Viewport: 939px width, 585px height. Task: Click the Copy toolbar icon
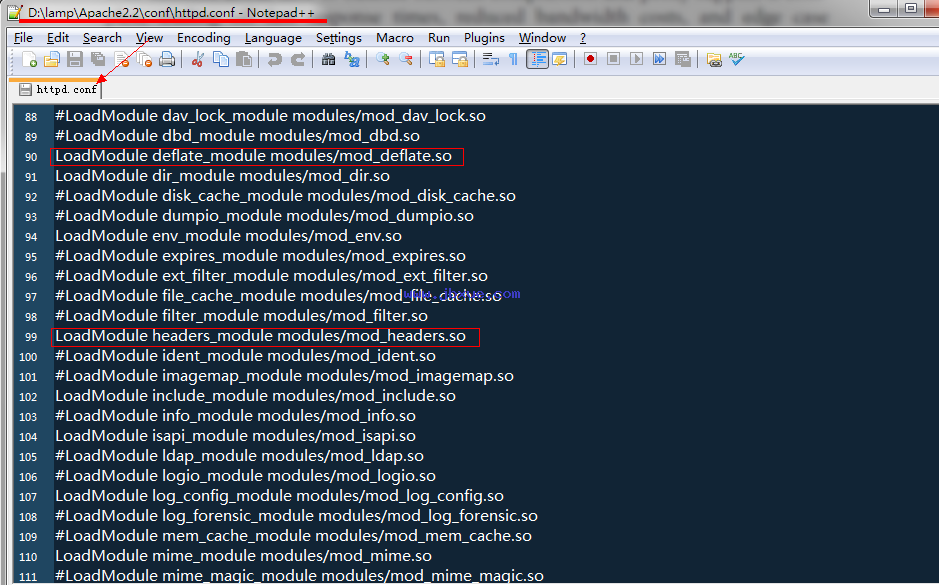click(221, 59)
